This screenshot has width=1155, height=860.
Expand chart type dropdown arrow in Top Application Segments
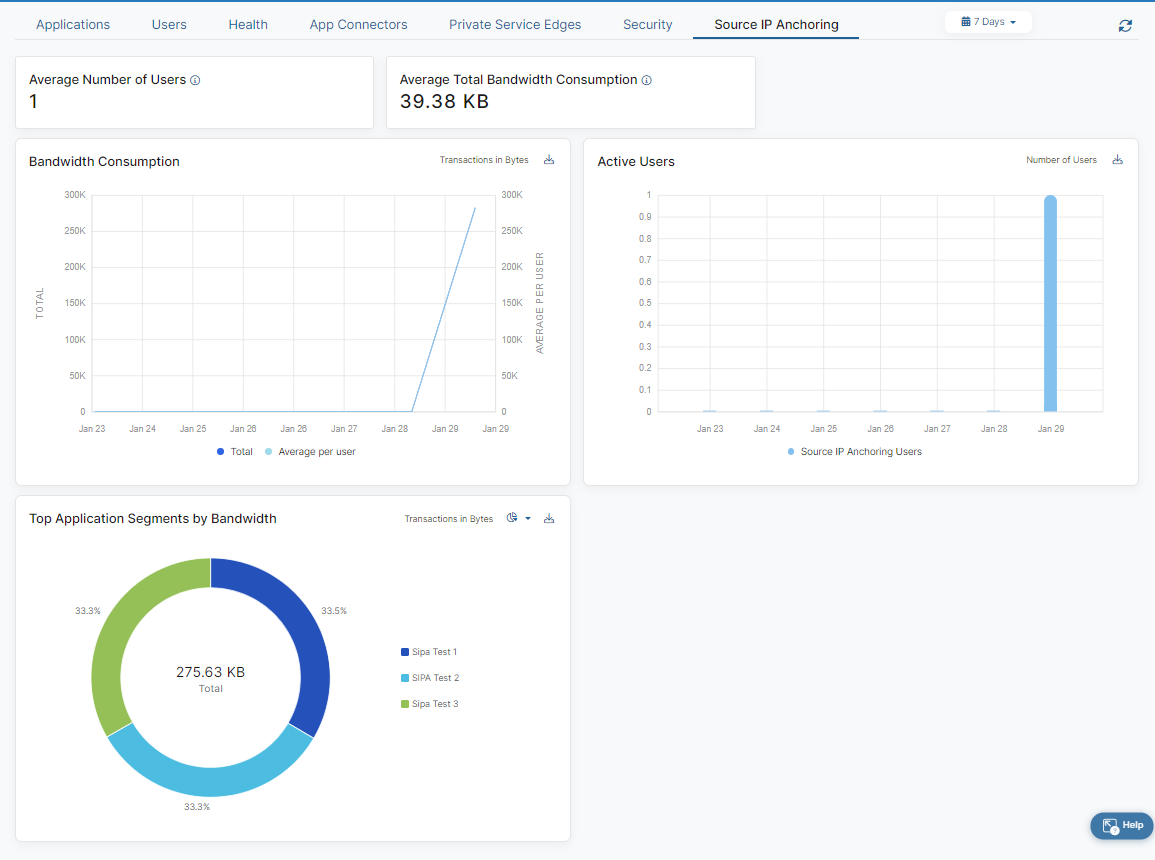click(x=528, y=518)
